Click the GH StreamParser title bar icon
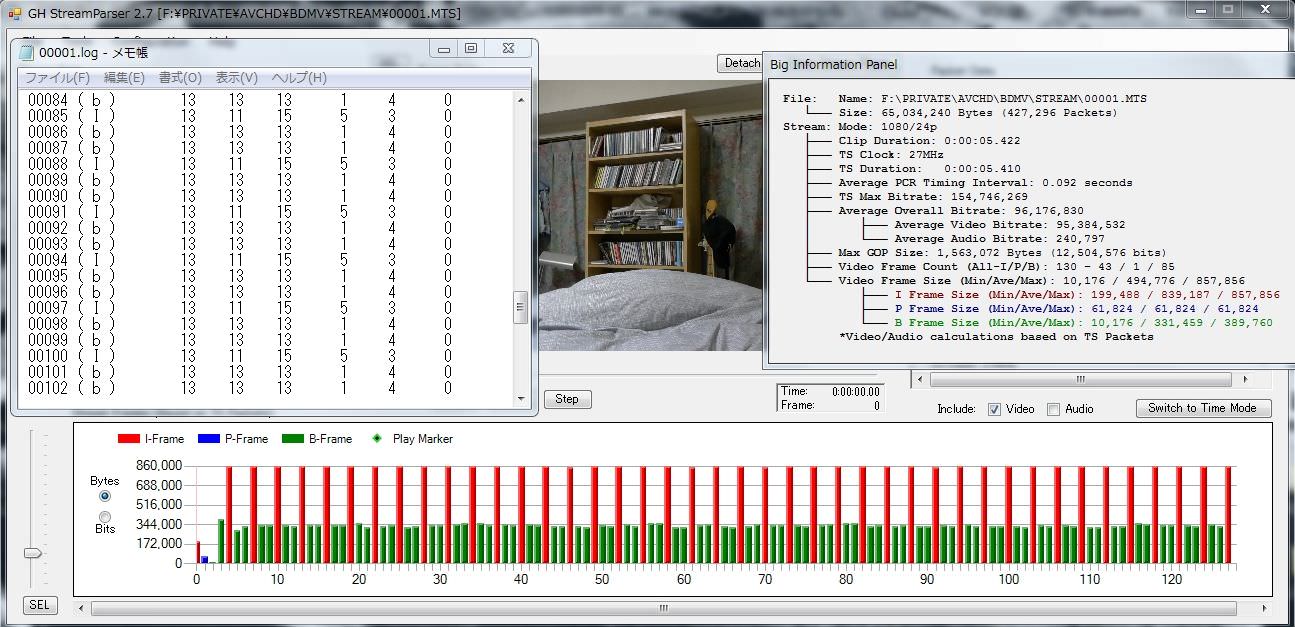Screen dimensions: 1295x627 tap(14, 12)
